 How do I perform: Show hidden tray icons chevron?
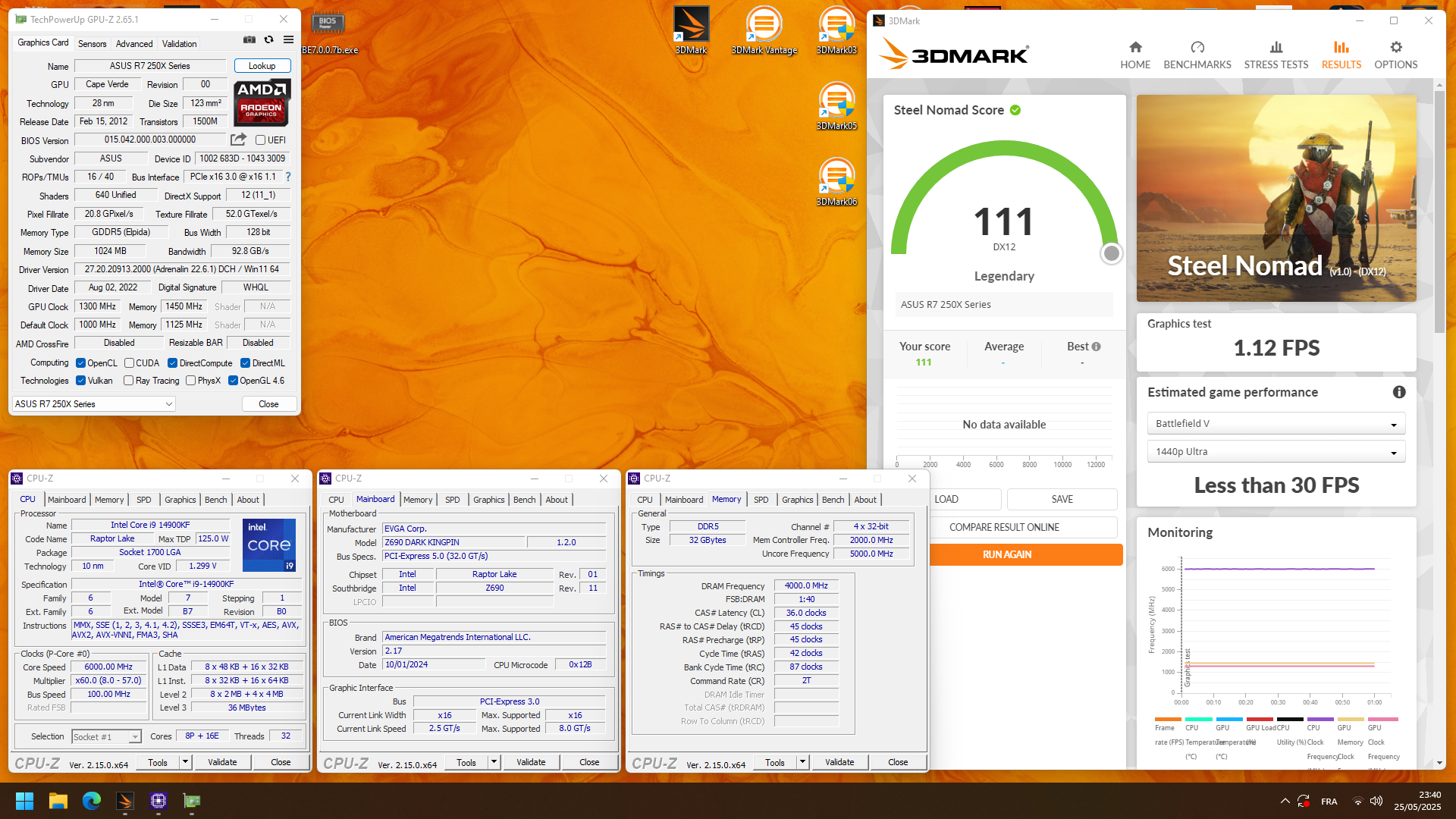(x=1285, y=801)
